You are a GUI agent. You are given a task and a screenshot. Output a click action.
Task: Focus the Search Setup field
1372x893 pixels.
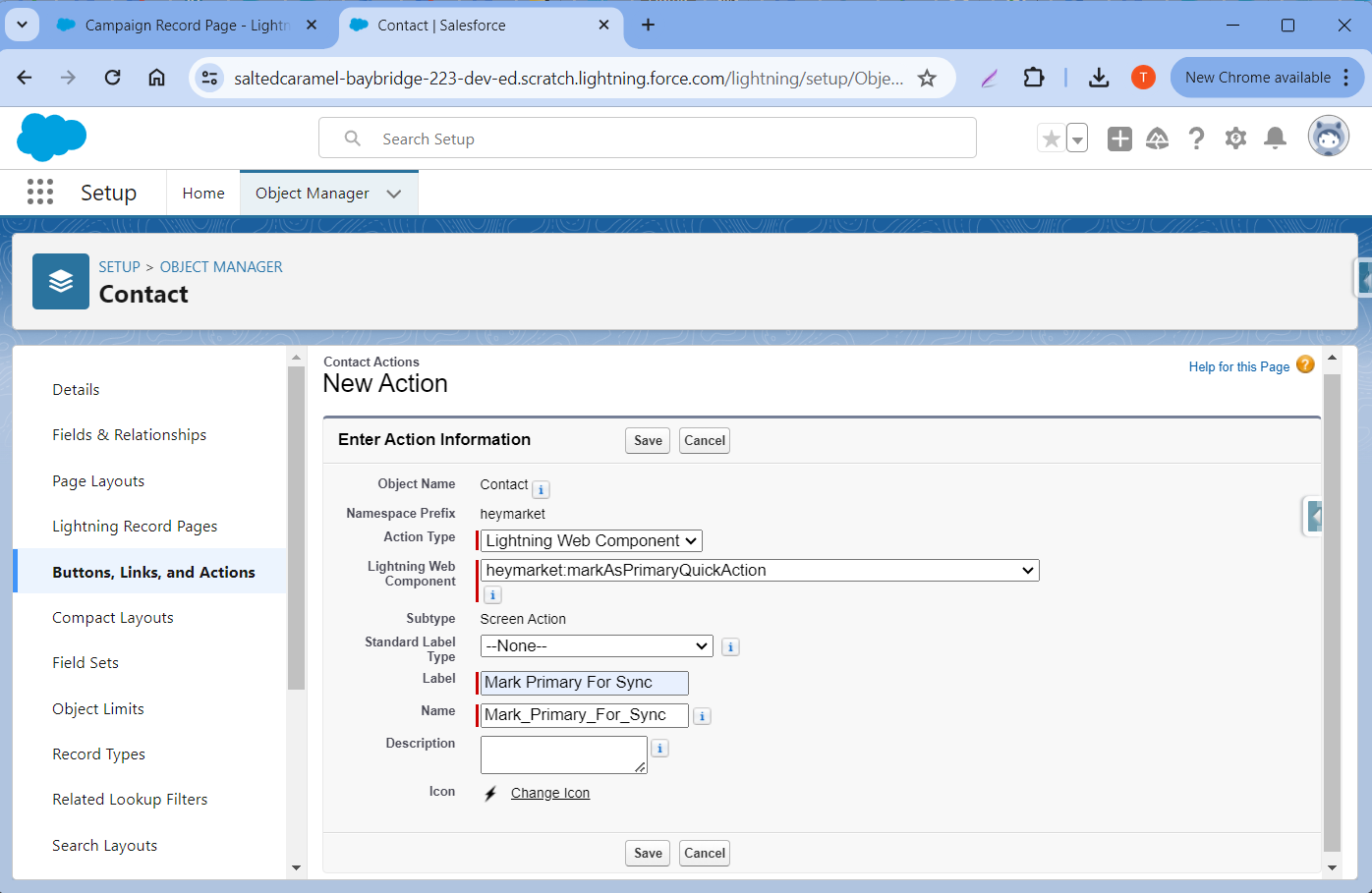(x=648, y=139)
